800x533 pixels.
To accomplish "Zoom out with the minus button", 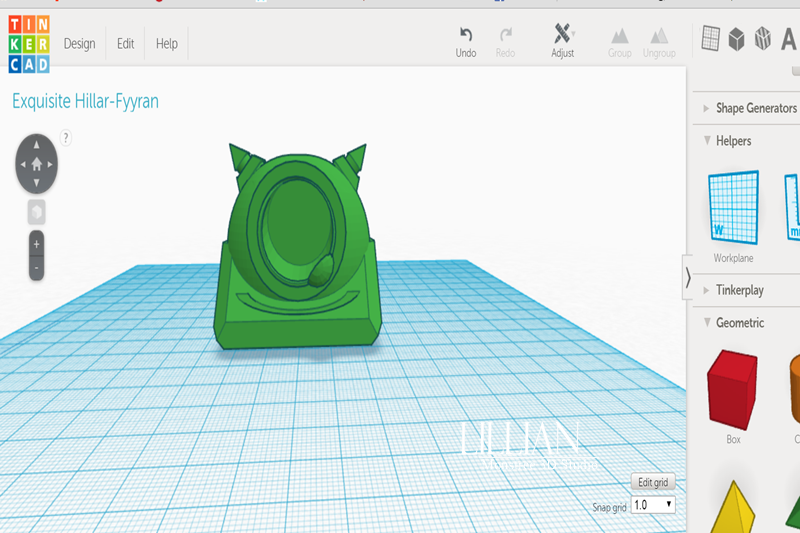I will (36, 268).
